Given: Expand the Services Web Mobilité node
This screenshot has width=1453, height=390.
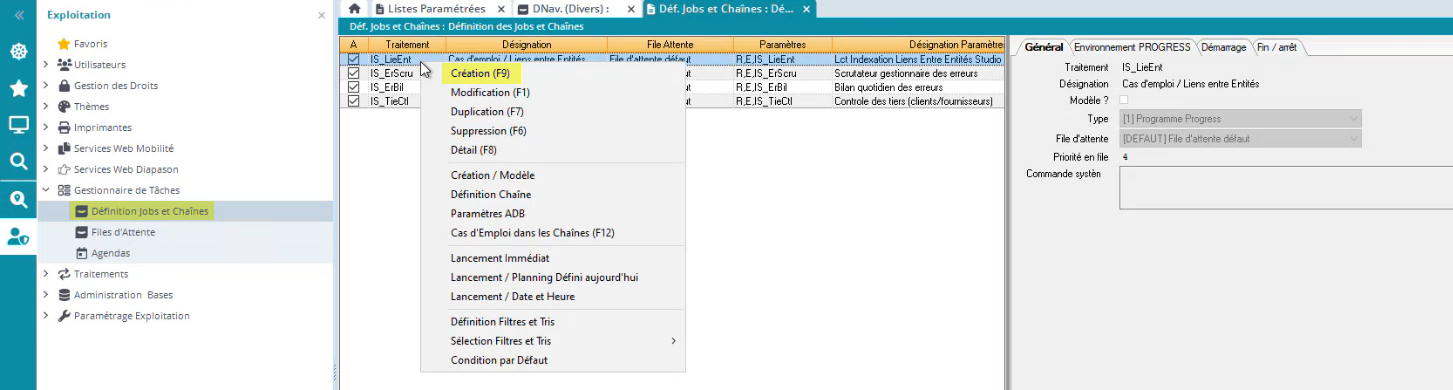Looking at the screenshot, I should (46, 148).
